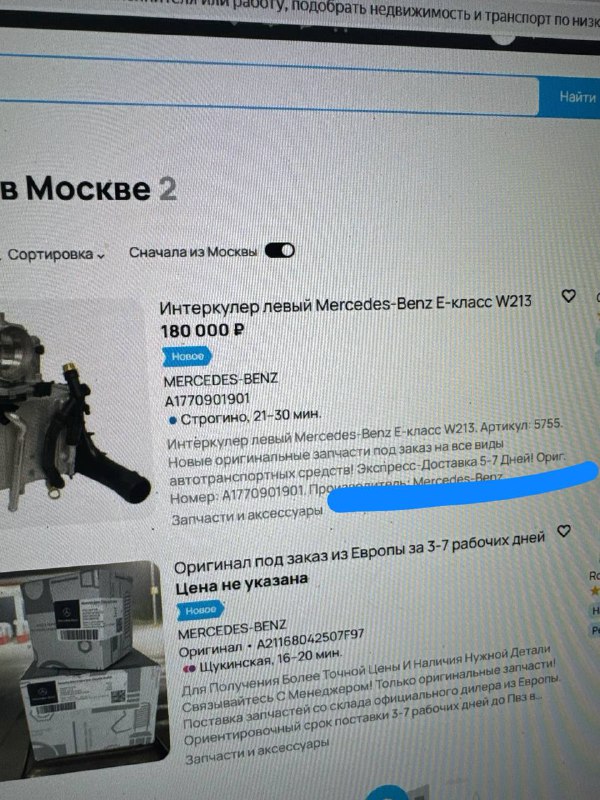Click the part number A1770901901
Viewport: 600px width, 800px height.
click(207, 400)
